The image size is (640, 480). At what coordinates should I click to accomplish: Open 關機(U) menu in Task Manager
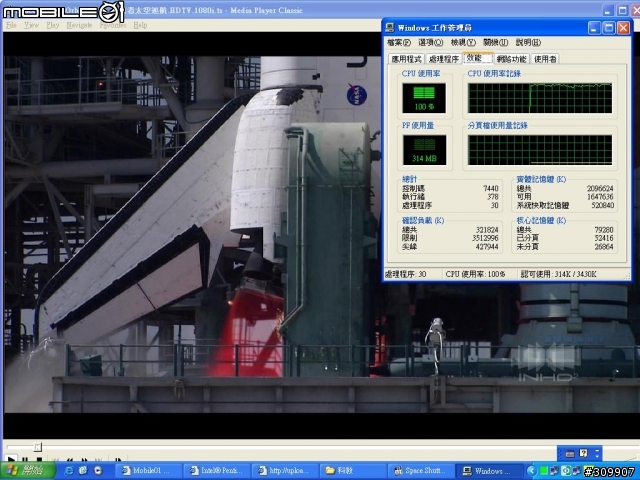(495, 42)
